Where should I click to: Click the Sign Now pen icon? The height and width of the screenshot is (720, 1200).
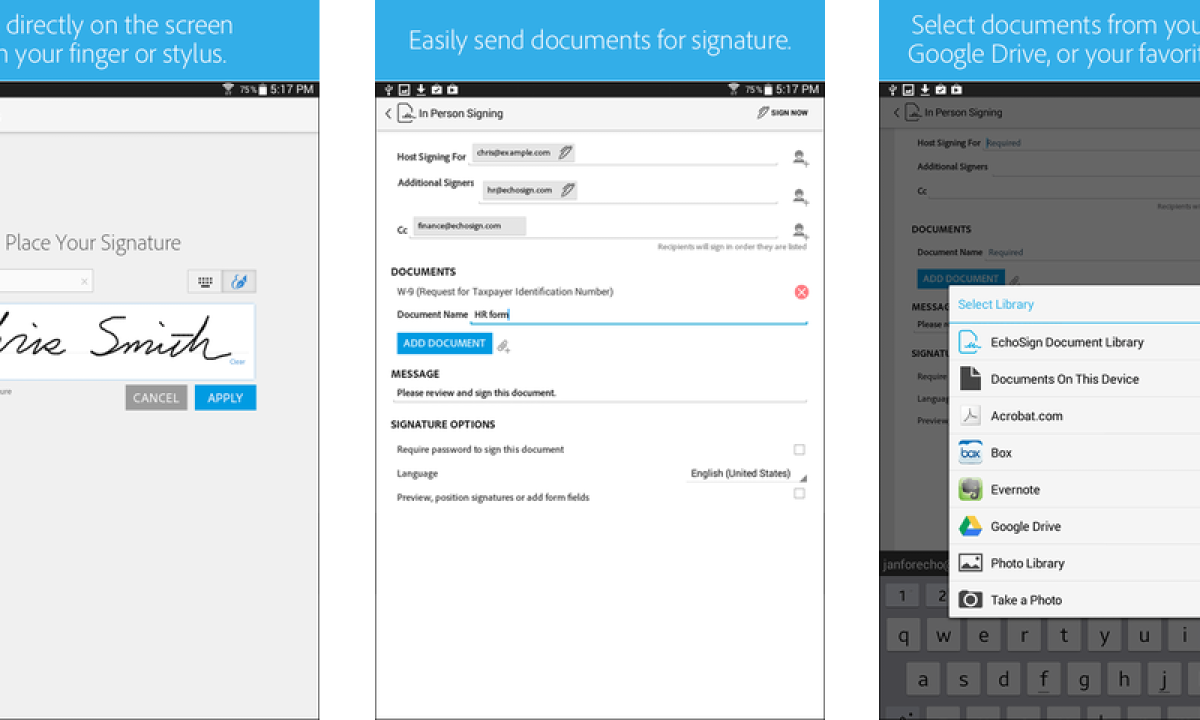(x=763, y=113)
